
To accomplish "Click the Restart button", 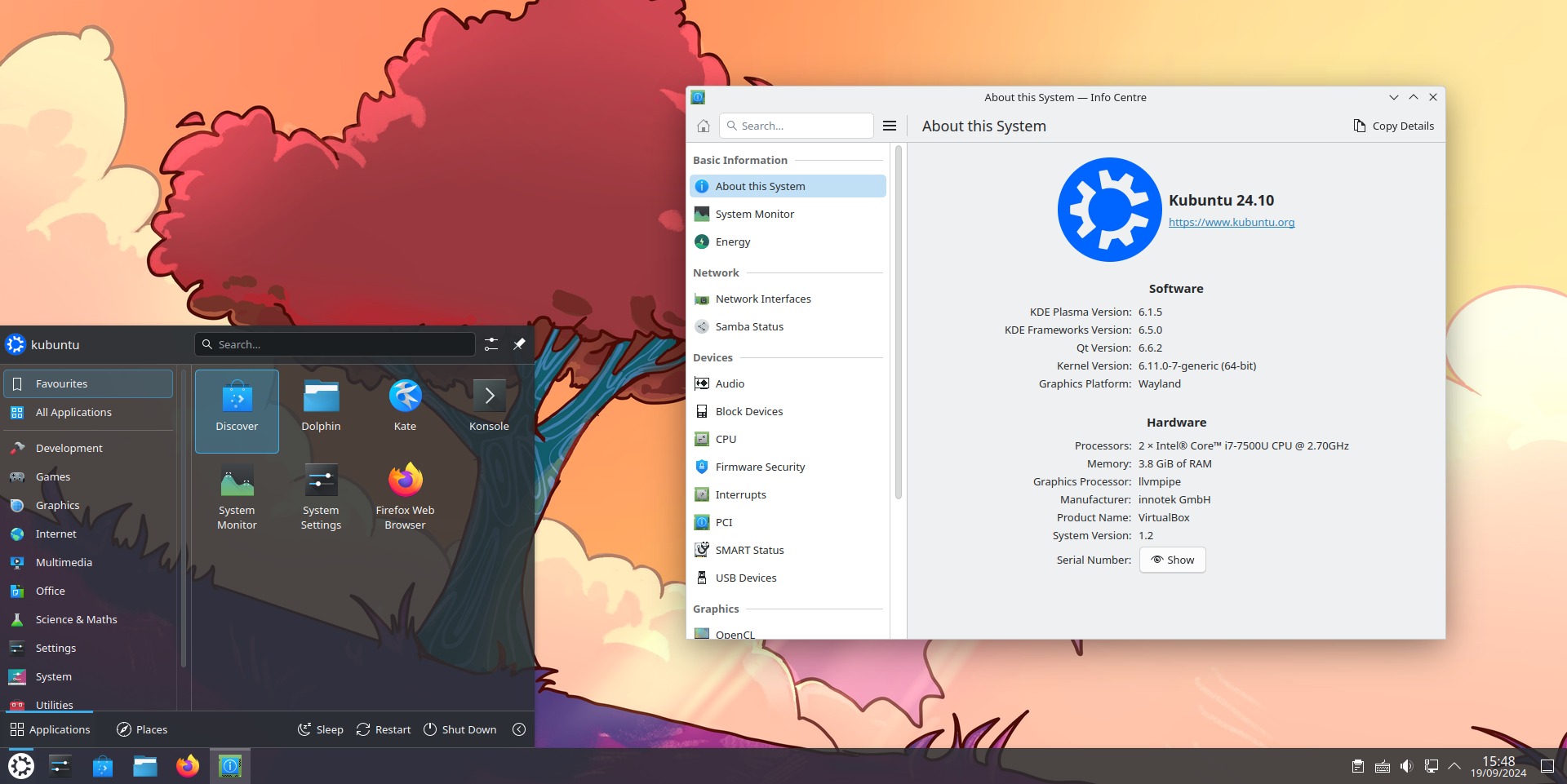I will pos(384,729).
